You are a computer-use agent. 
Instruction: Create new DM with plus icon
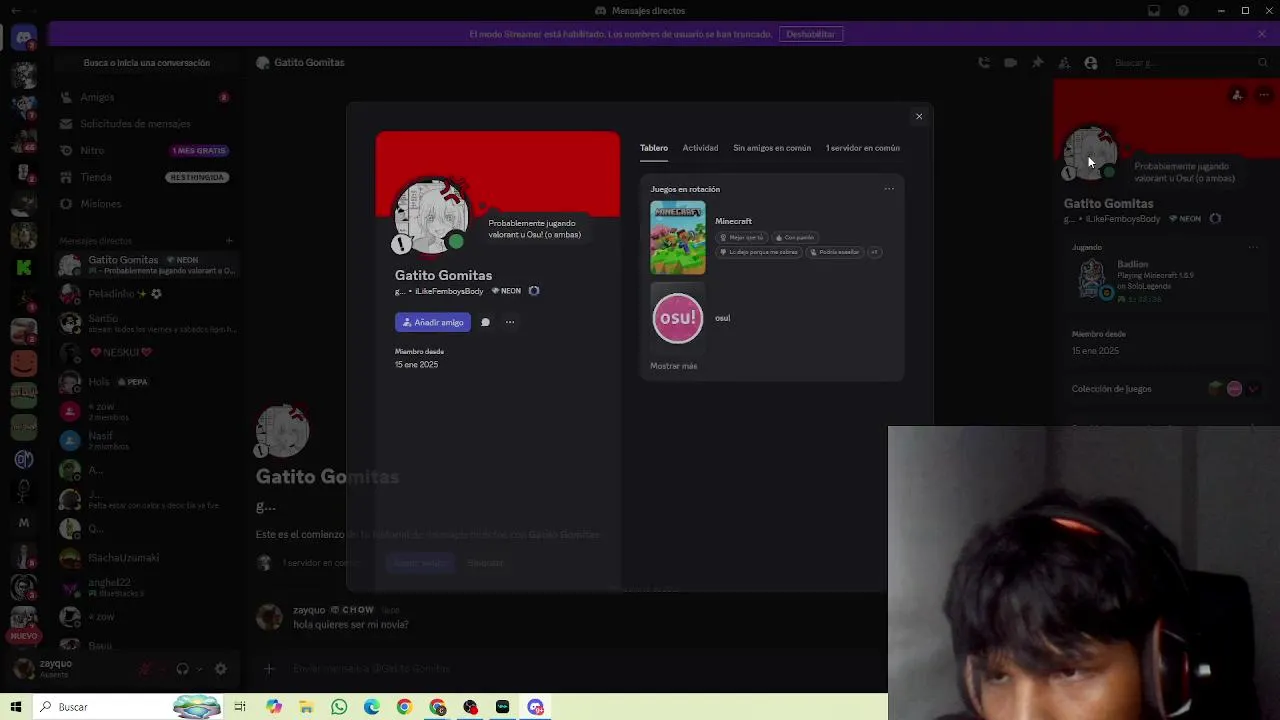click(229, 240)
